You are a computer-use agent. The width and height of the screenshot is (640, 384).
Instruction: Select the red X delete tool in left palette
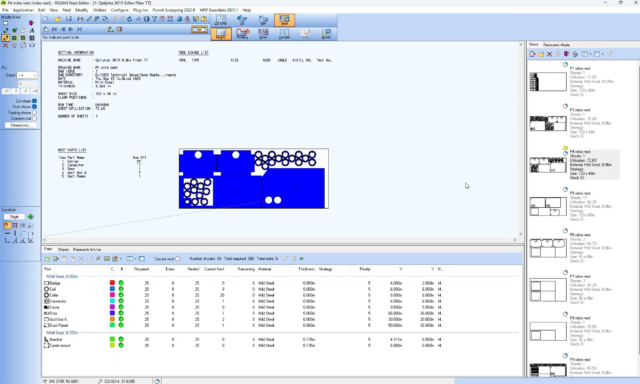(5, 45)
